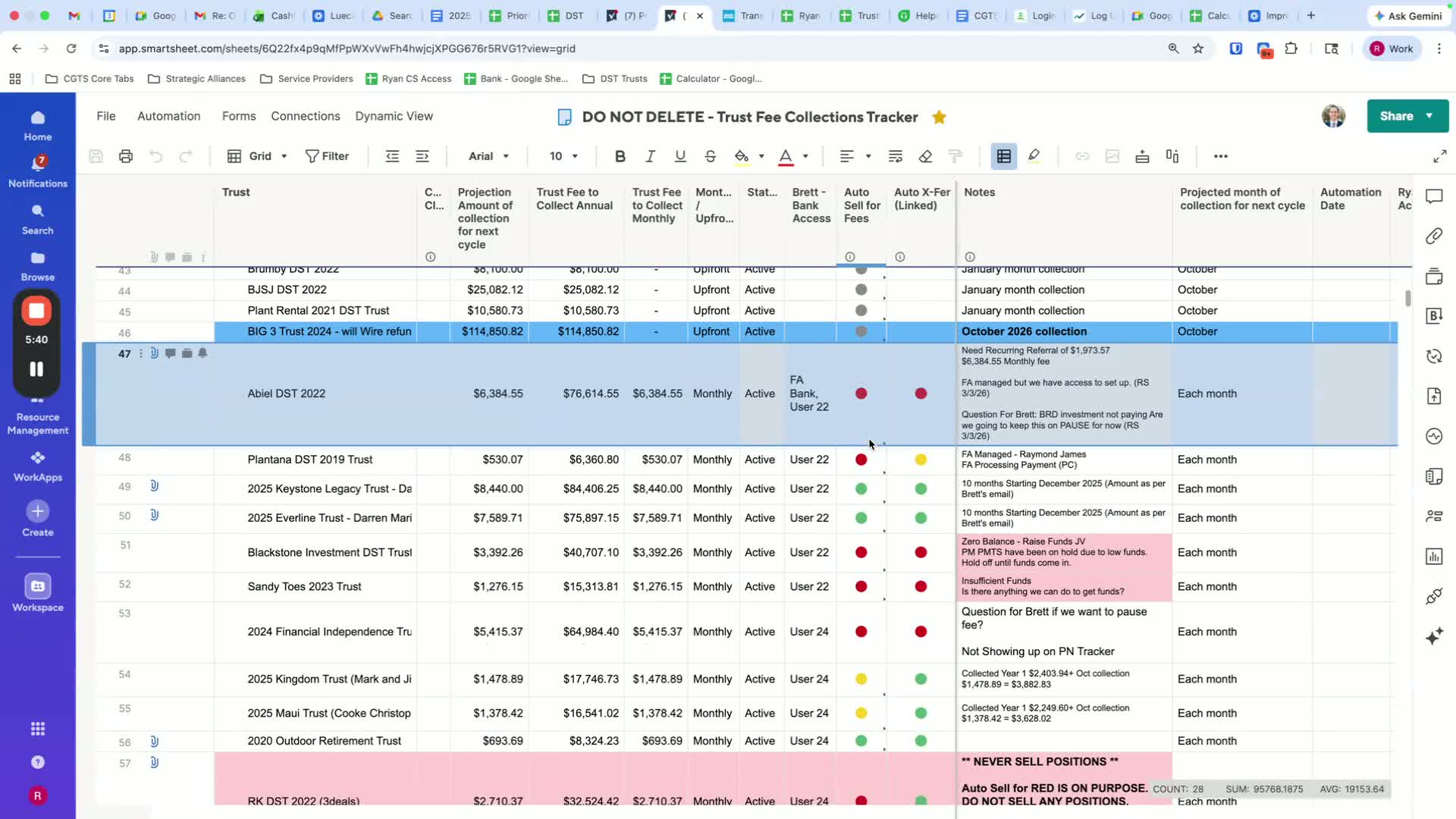Click the Print icon in toolbar

coord(126,156)
